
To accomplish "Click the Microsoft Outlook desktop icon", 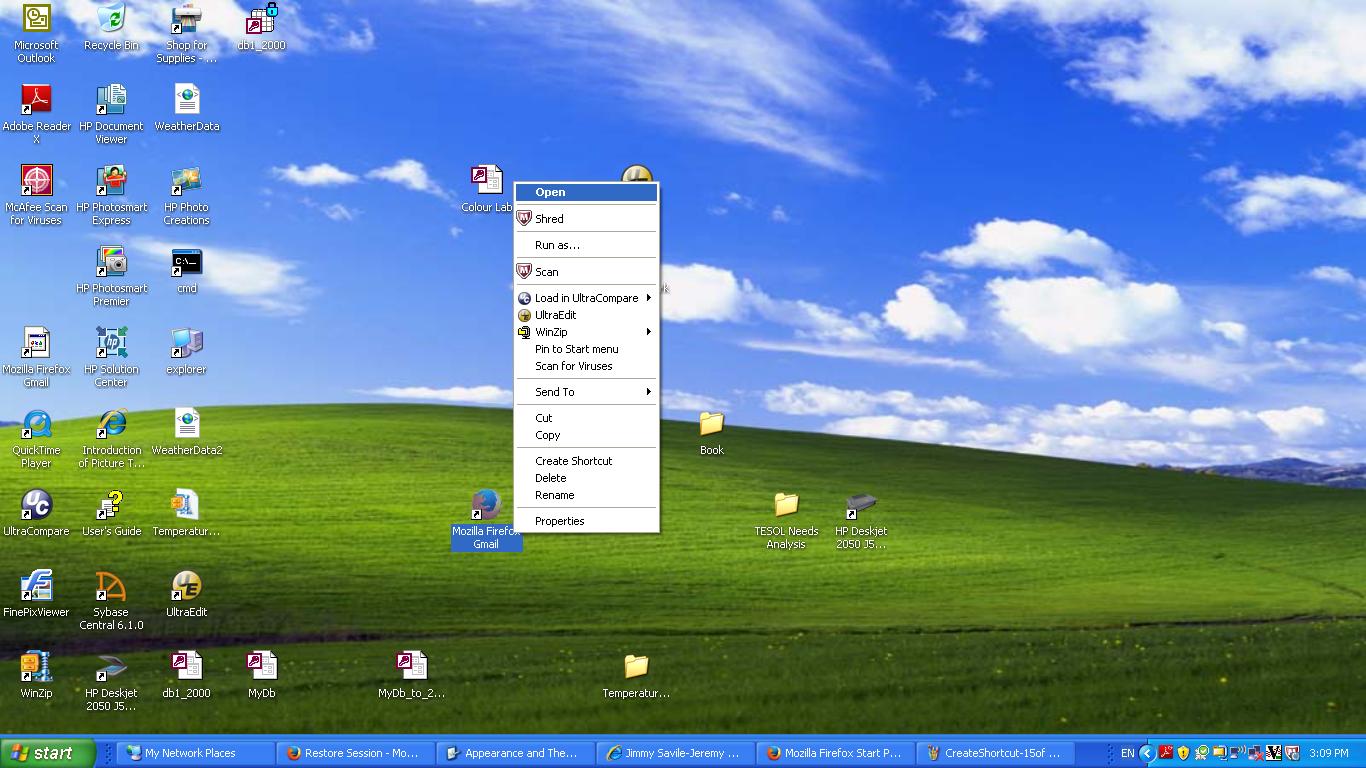I will tap(36, 20).
